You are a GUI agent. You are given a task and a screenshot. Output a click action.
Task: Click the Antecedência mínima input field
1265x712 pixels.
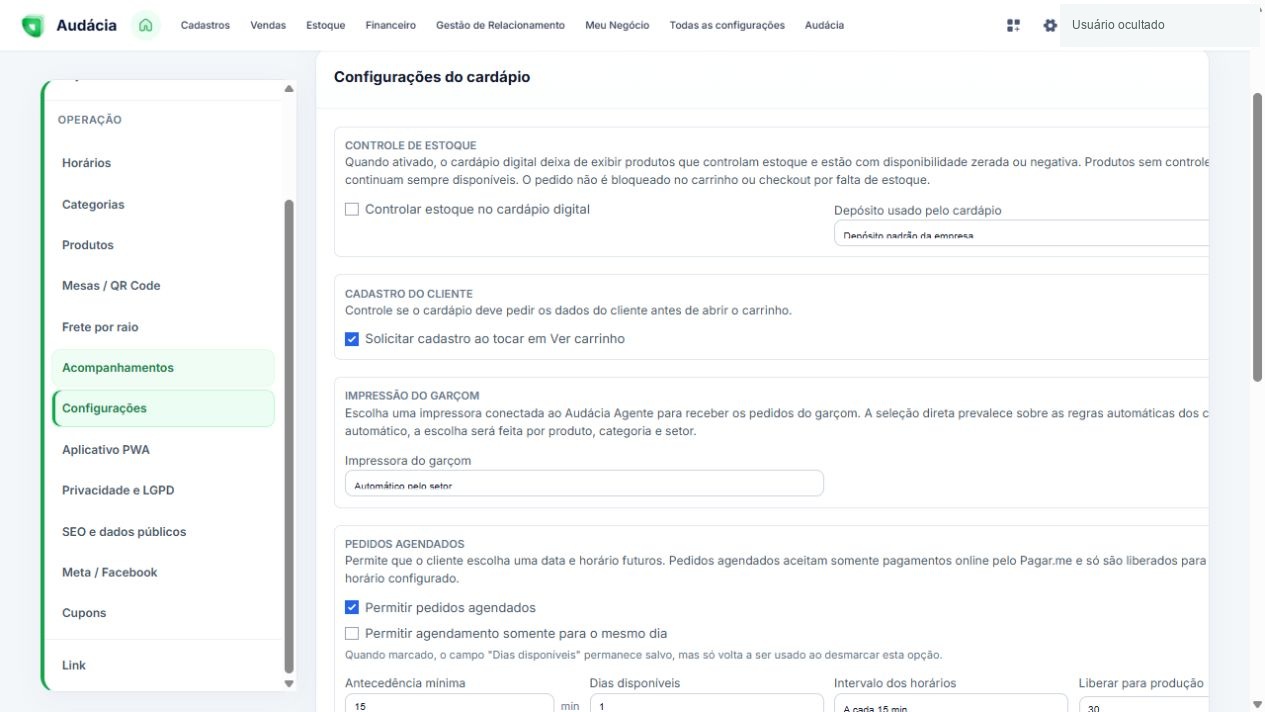coord(449,703)
